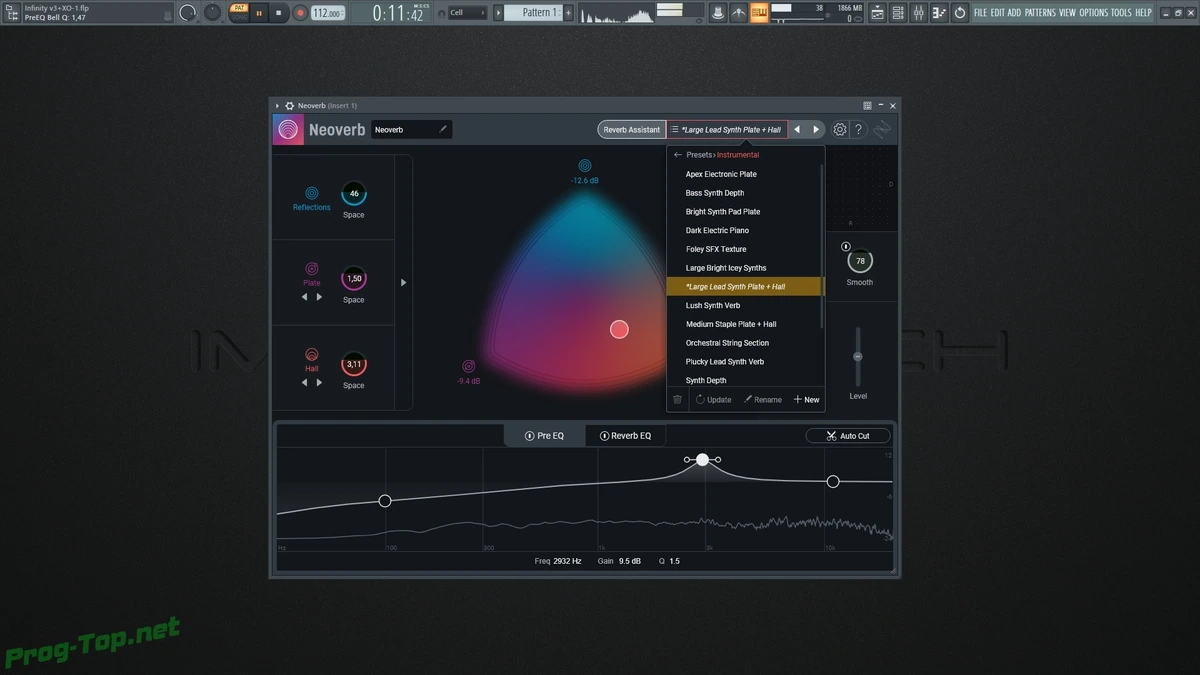Select next Plate type arrow

[x=320, y=297]
